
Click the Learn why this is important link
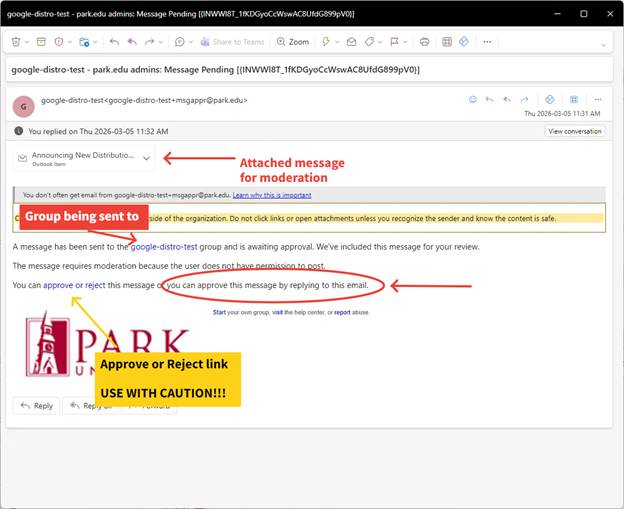[272, 195]
